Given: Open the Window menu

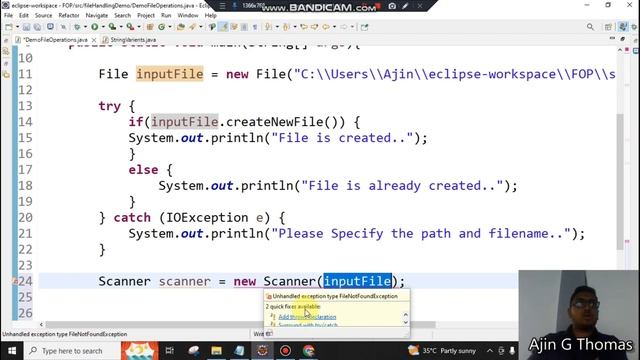Looking at the screenshot, I should point(188,16).
